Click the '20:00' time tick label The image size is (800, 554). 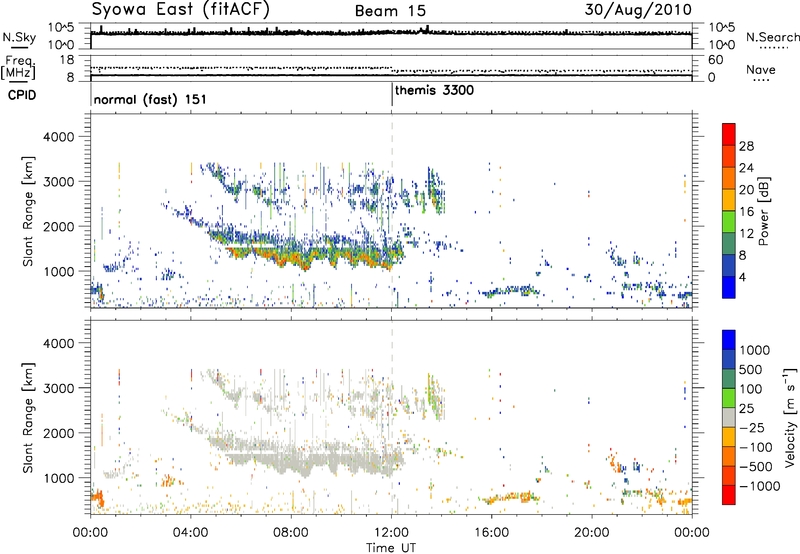(x=591, y=533)
